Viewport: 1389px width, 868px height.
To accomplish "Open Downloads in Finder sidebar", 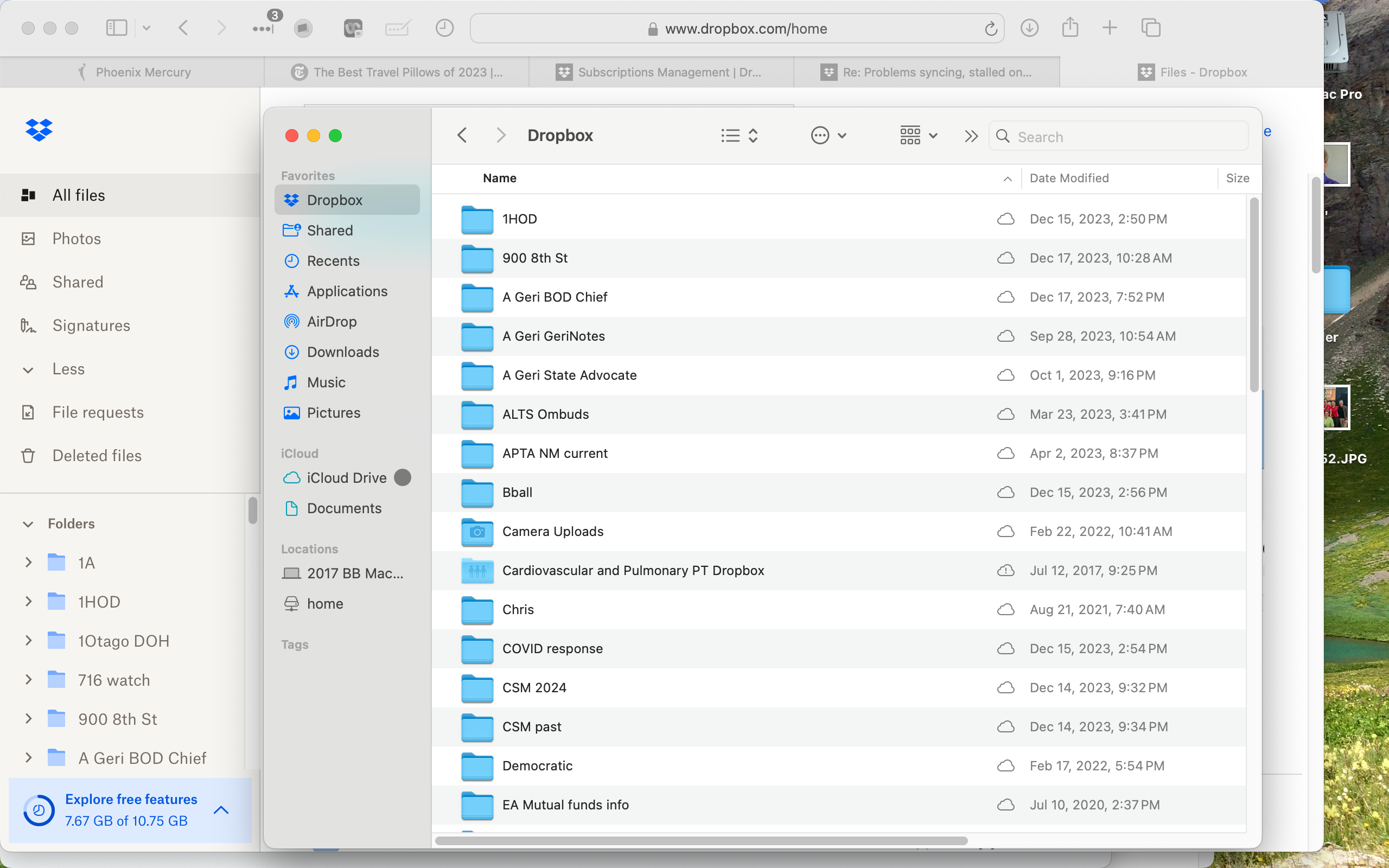I will click(347, 352).
